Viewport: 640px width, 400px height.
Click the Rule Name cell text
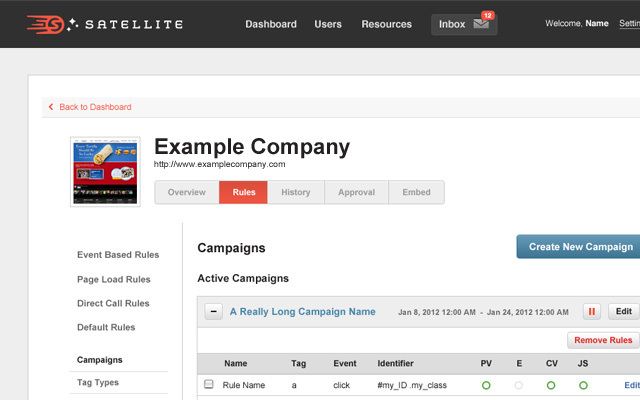point(244,385)
